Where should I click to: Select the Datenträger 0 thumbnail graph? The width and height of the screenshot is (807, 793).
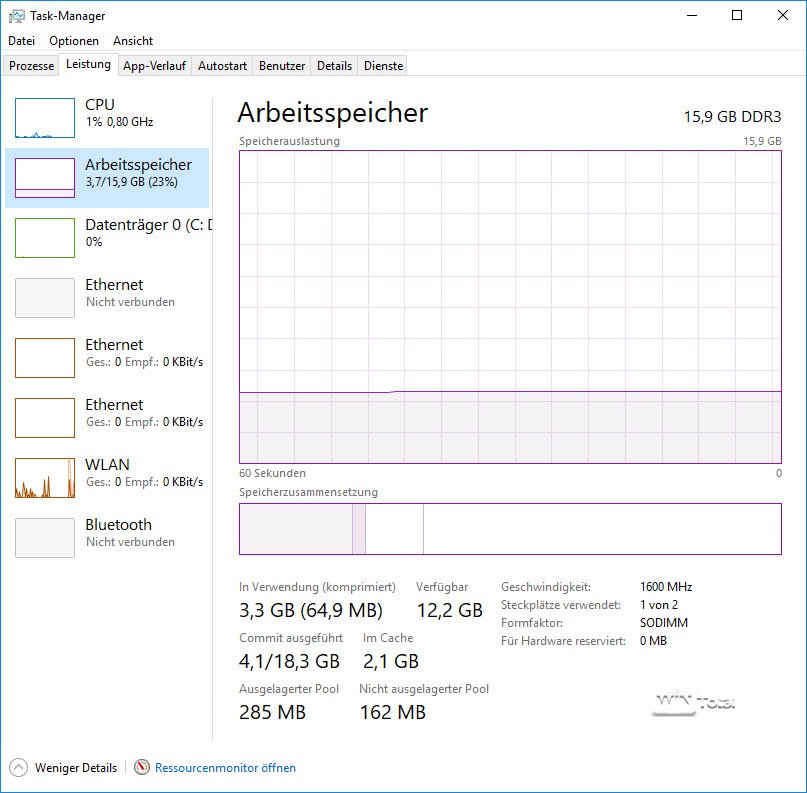[45, 238]
